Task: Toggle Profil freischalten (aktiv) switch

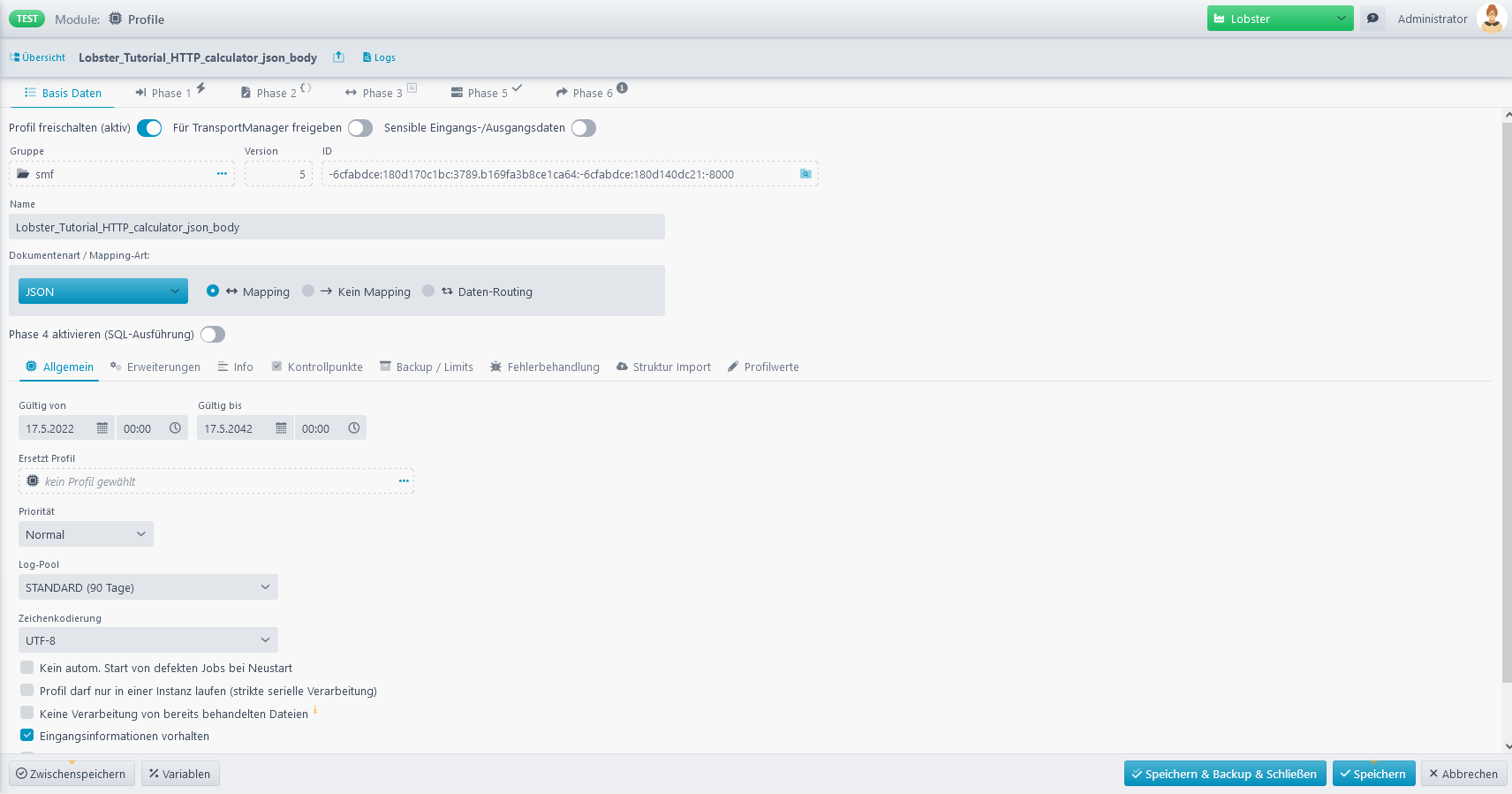Action: (149, 128)
